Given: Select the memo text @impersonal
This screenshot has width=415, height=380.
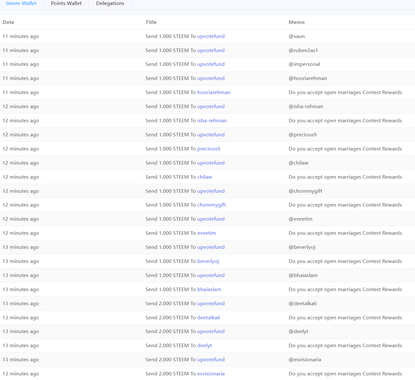Looking at the screenshot, I should click(304, 64).
